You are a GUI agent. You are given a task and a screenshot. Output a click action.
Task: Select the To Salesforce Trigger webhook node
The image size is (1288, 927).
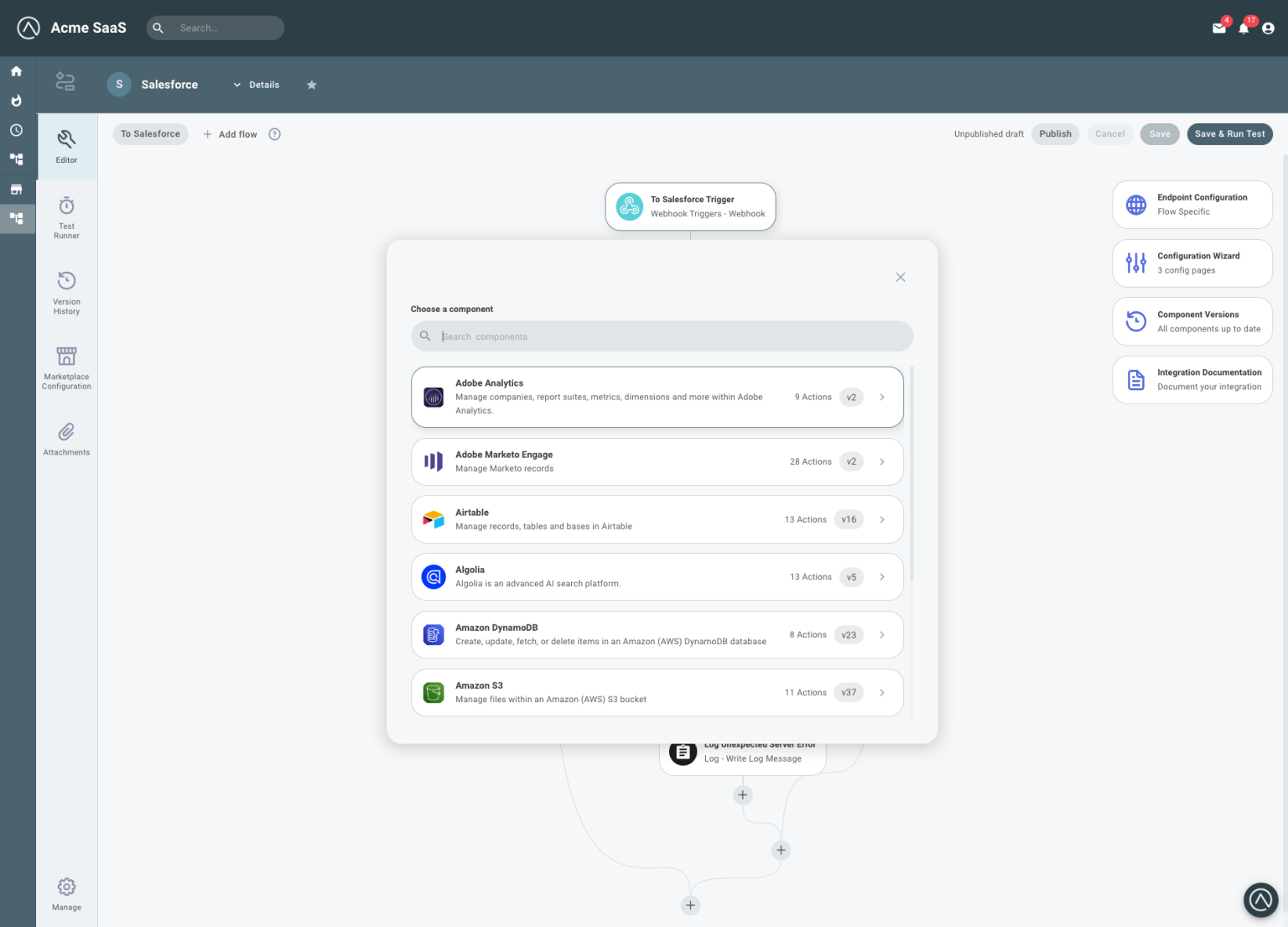coord(690,206)
